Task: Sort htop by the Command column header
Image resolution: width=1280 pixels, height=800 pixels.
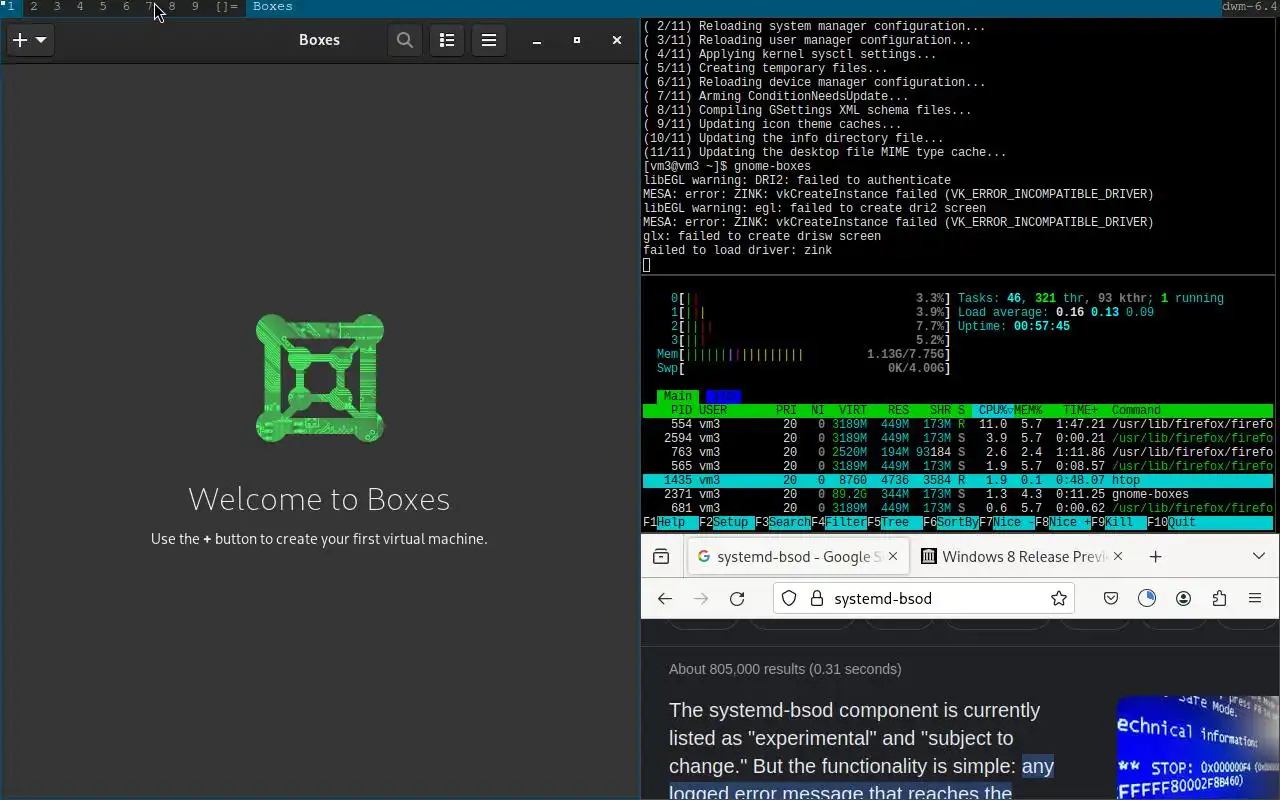Action: [x=1136, y=410]
